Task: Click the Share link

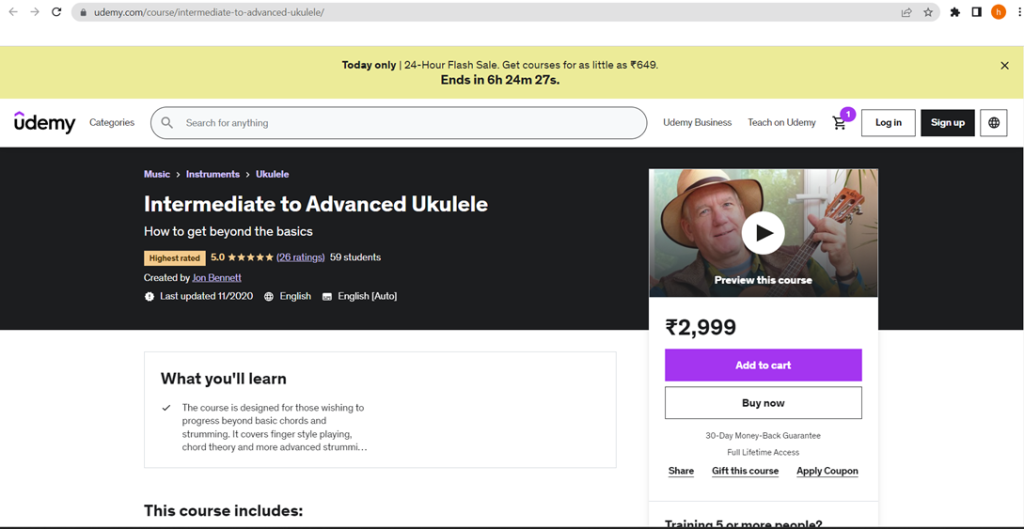Action: [x=681, y=471]
